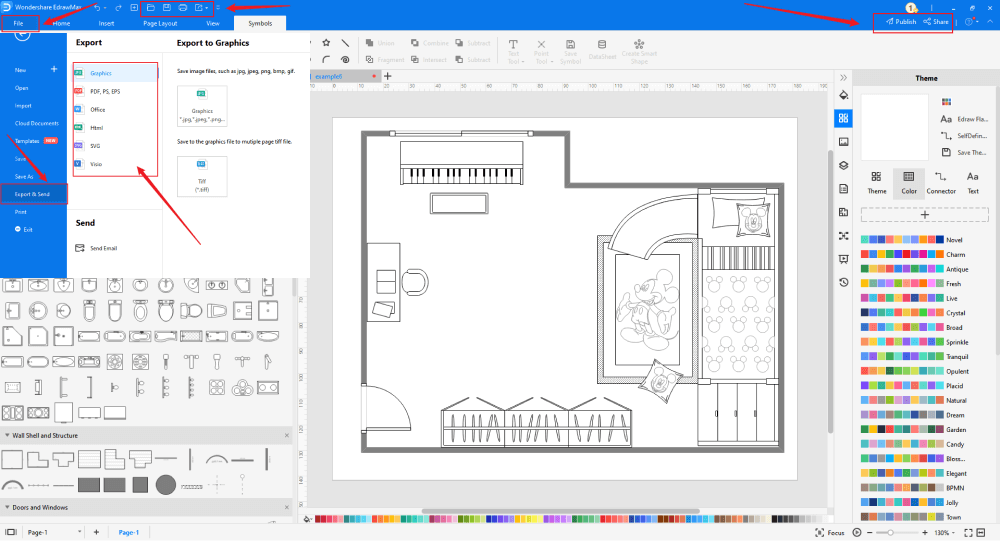Click the Print icon in quick access toolbar
Screen dimensions: 1000x541
click(x=182, y=8)
